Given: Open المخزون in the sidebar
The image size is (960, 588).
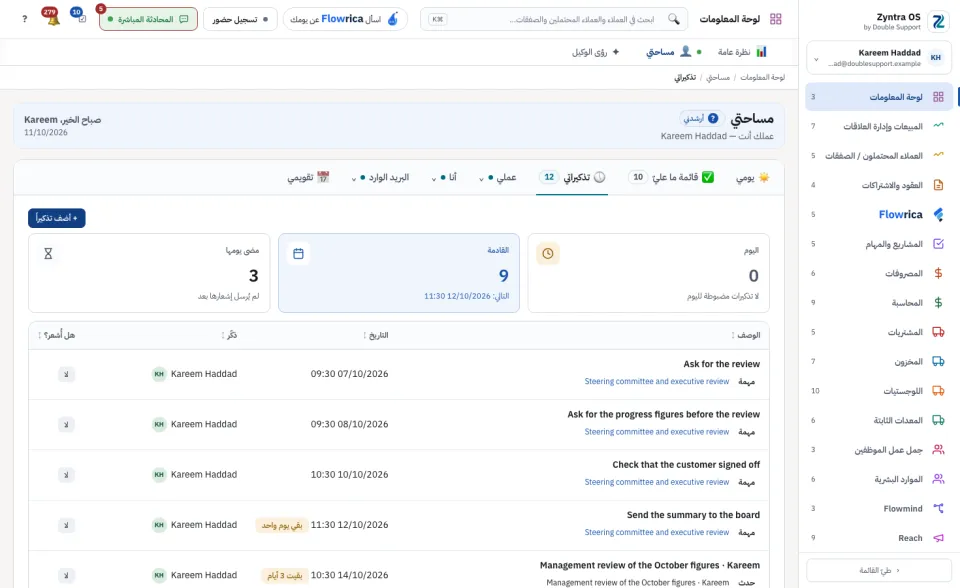Looking at the screenshot, I should pyautogui.click(x=879, y=361).
